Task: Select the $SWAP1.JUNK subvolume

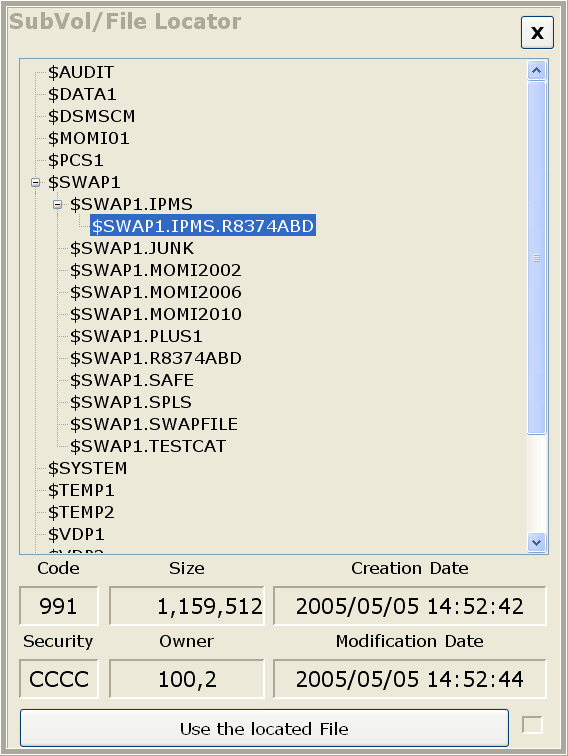Action: [x=132, y=248]
